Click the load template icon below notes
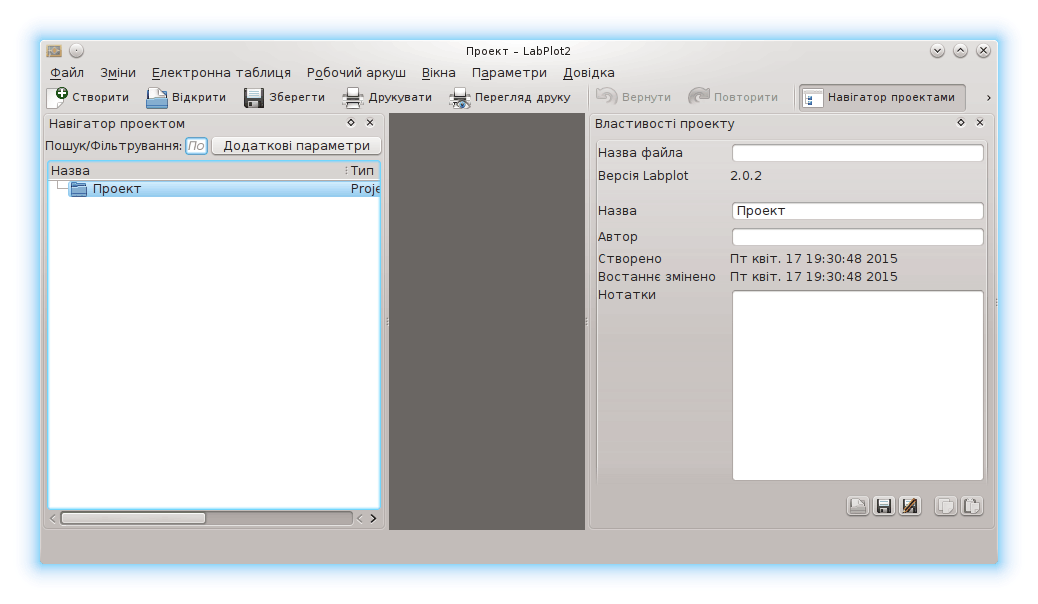 [x=857, y=506]
